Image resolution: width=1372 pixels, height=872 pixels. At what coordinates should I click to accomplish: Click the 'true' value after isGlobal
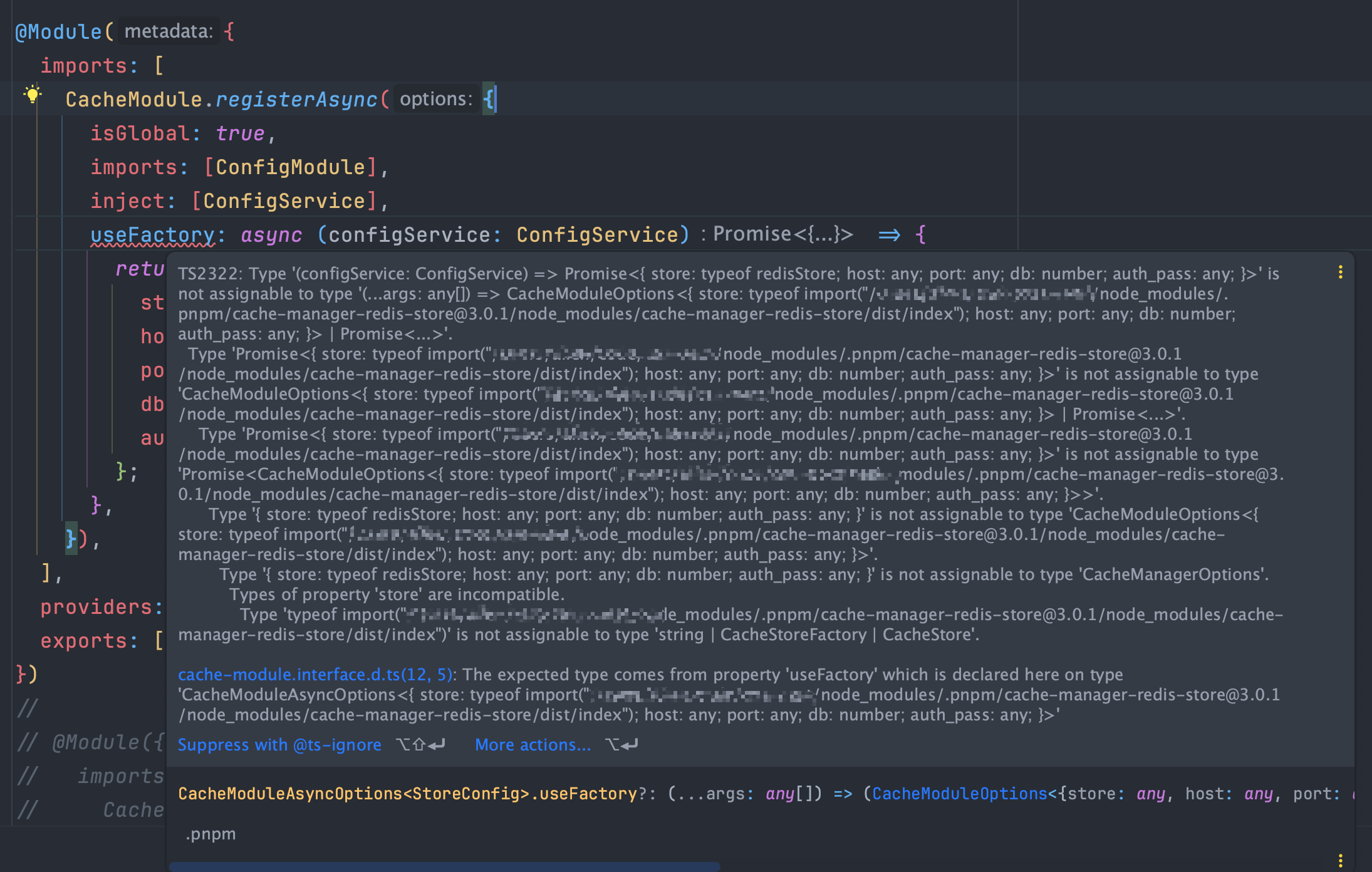click(x=240, y=133)
